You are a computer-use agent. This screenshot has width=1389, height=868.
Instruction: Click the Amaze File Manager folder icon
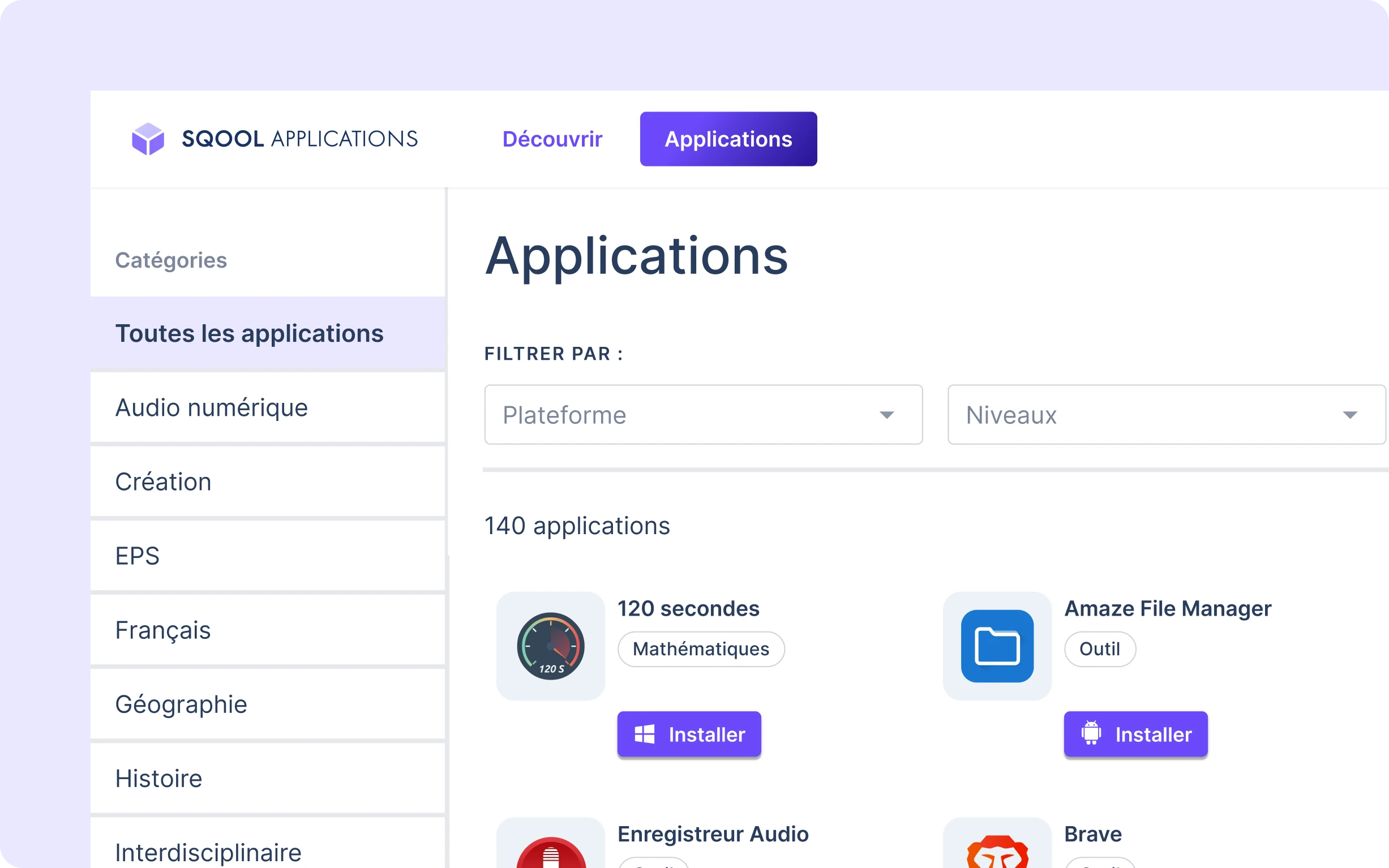click(997, 646)
